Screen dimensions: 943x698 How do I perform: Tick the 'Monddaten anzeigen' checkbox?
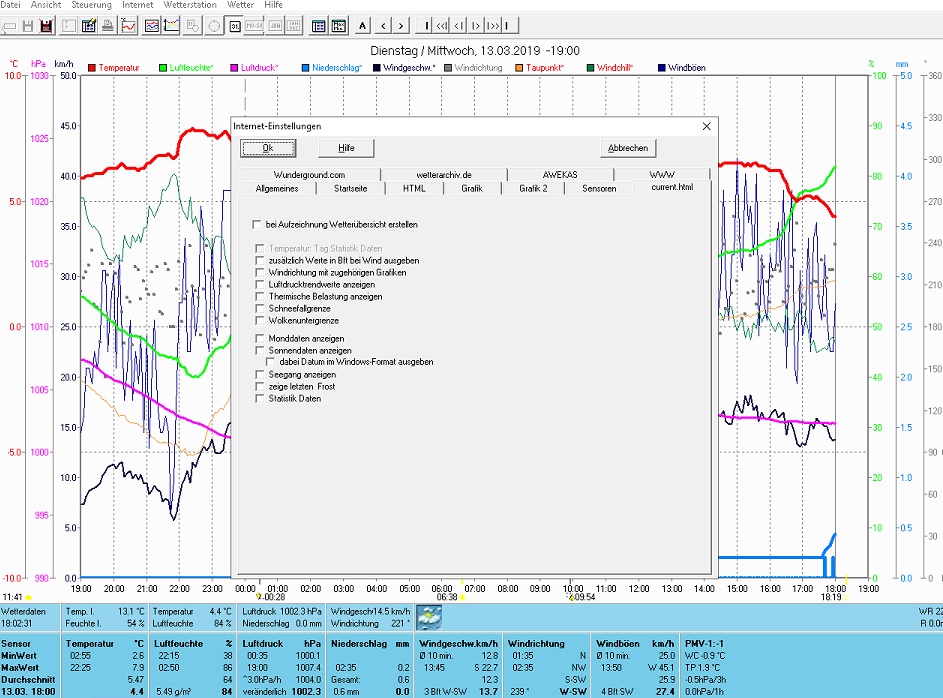click(x=260, y=339)
